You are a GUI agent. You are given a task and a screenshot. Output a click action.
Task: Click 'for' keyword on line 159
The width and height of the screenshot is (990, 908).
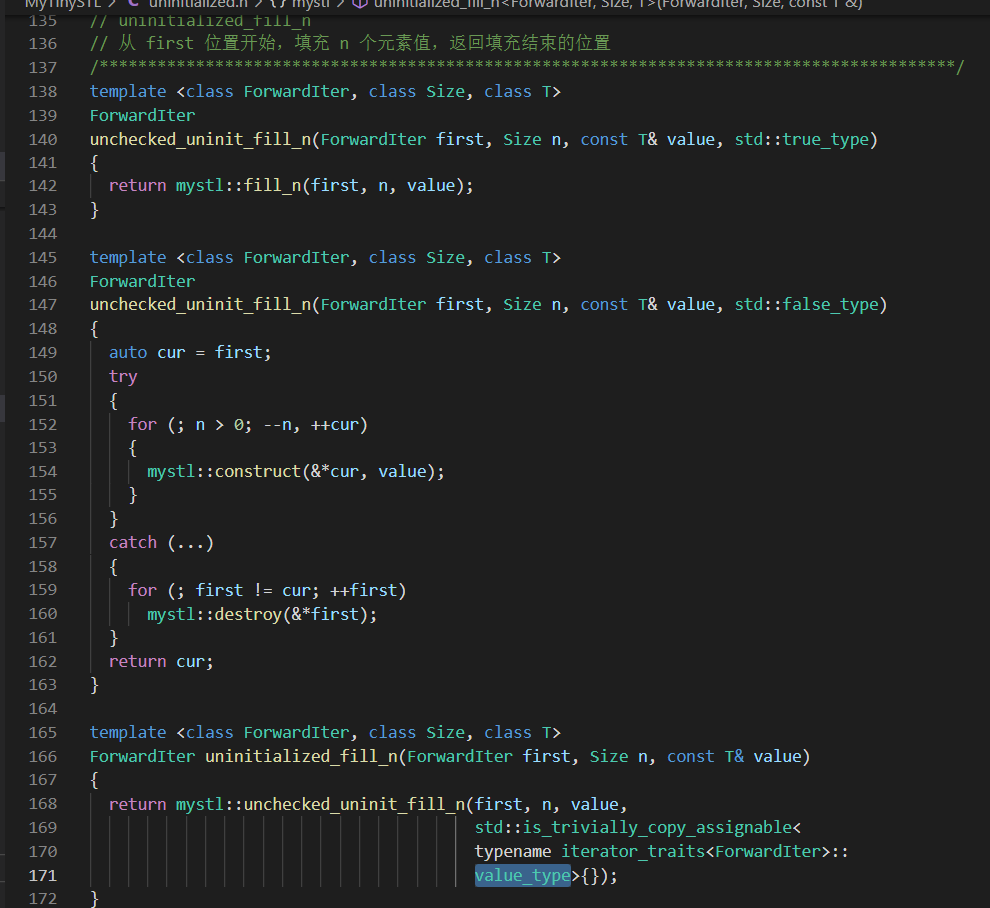[143, 590]
